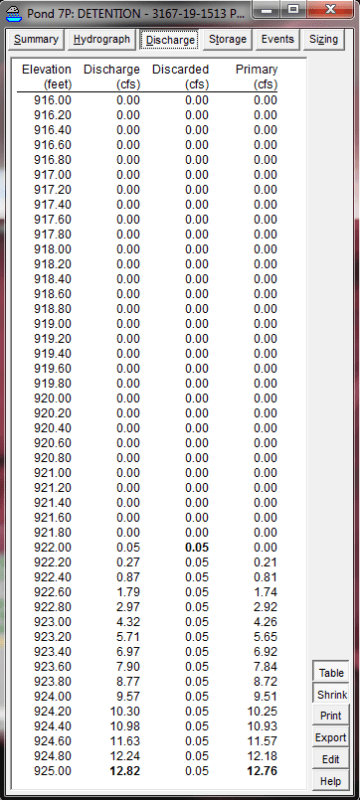Click bold 0.05 discarded value at 922.00
360x800 pixels.
point(196,547)
